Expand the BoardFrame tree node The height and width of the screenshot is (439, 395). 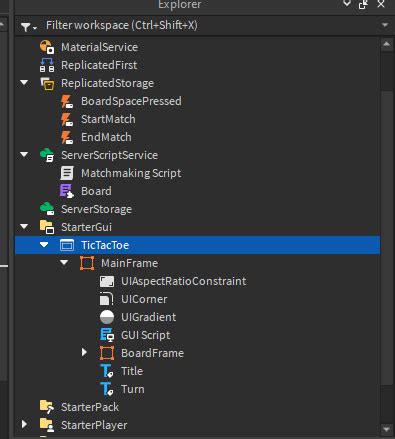84,352
